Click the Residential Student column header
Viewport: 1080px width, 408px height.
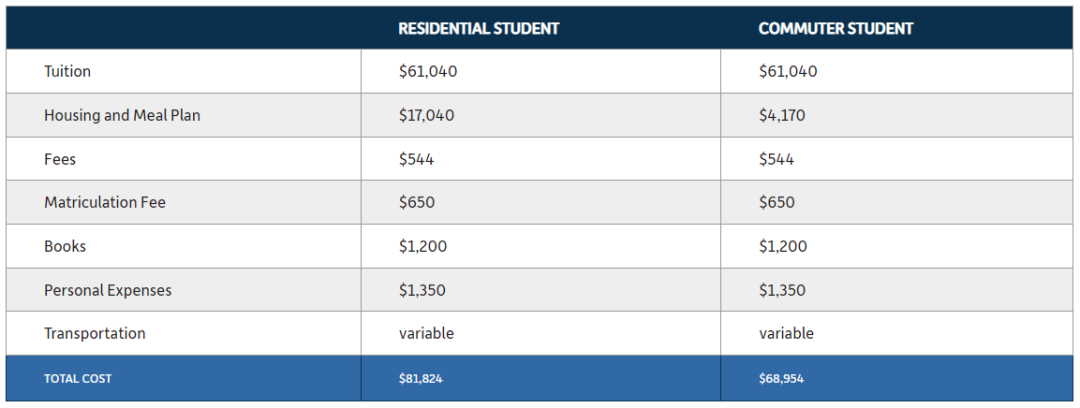[x=479, y=28]
